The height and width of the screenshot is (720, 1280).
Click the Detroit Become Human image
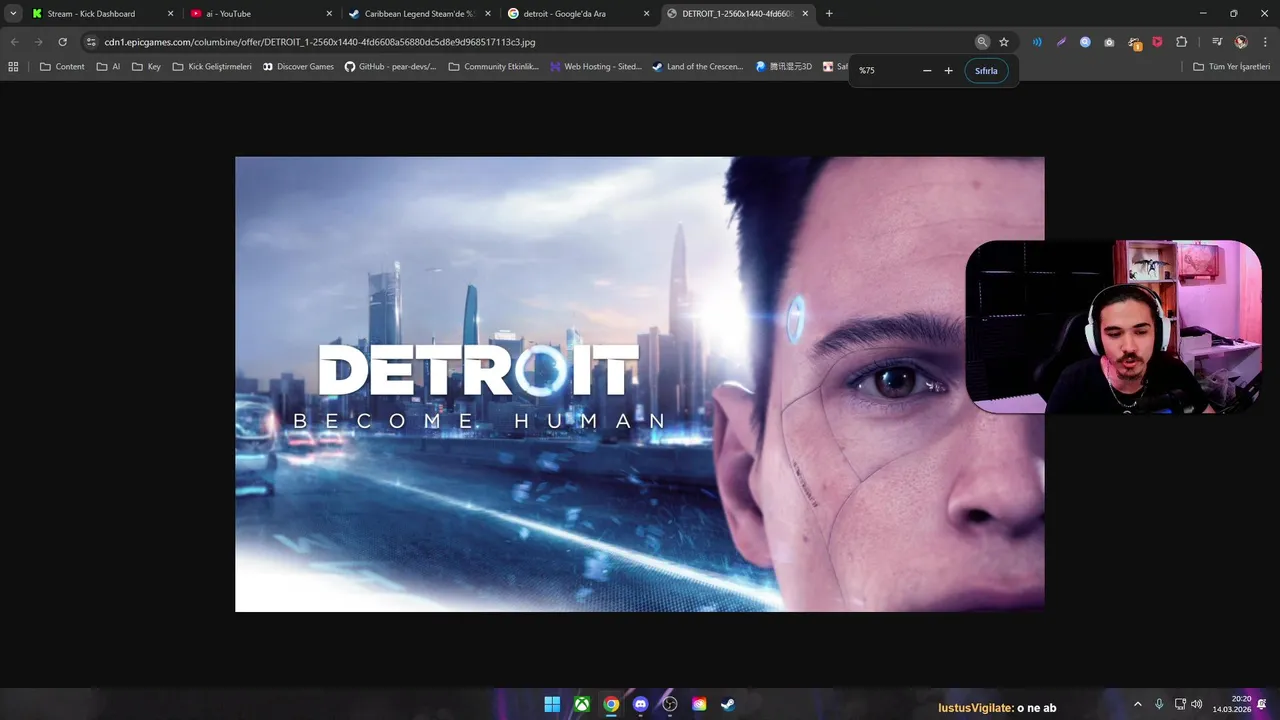(x=640, y=384)
